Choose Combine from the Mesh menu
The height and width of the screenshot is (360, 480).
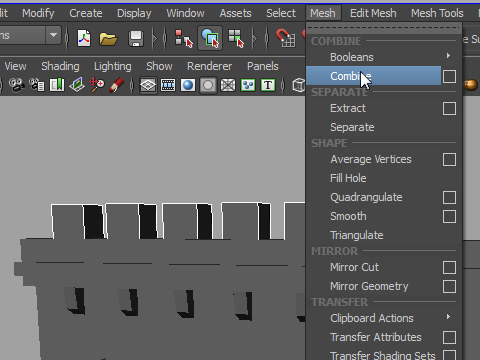click(x=373, y=76)
